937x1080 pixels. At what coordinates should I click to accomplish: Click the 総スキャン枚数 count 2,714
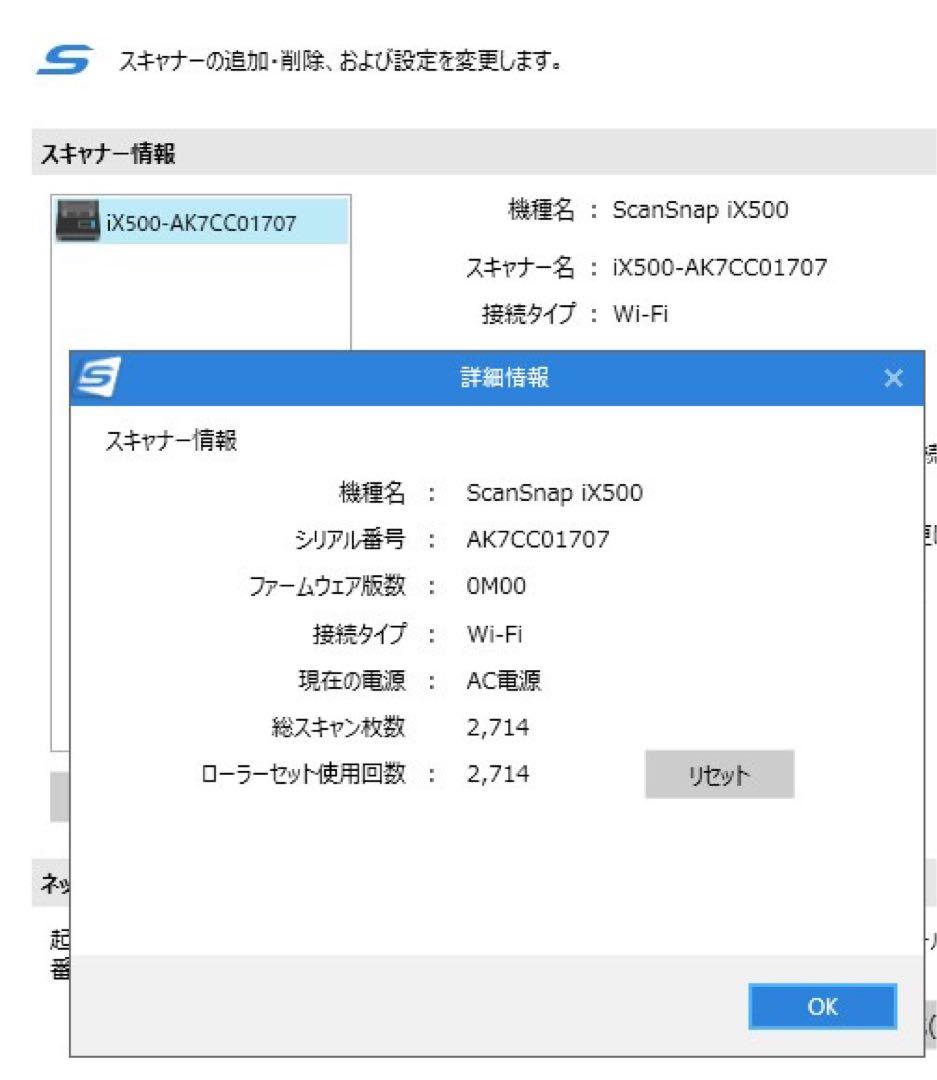click(496, 727)
